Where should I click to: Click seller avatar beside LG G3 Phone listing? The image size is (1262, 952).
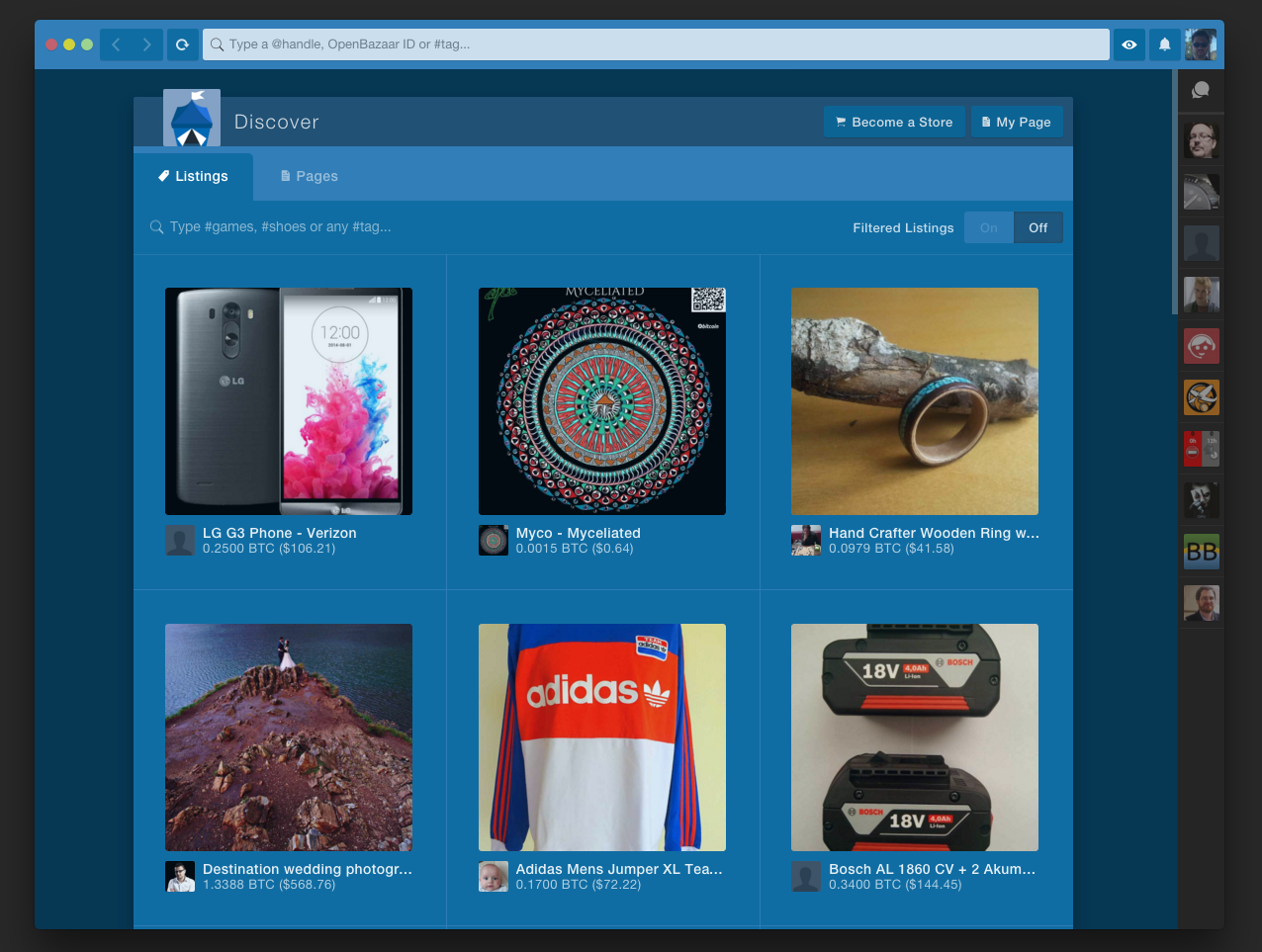click(180, 541)
